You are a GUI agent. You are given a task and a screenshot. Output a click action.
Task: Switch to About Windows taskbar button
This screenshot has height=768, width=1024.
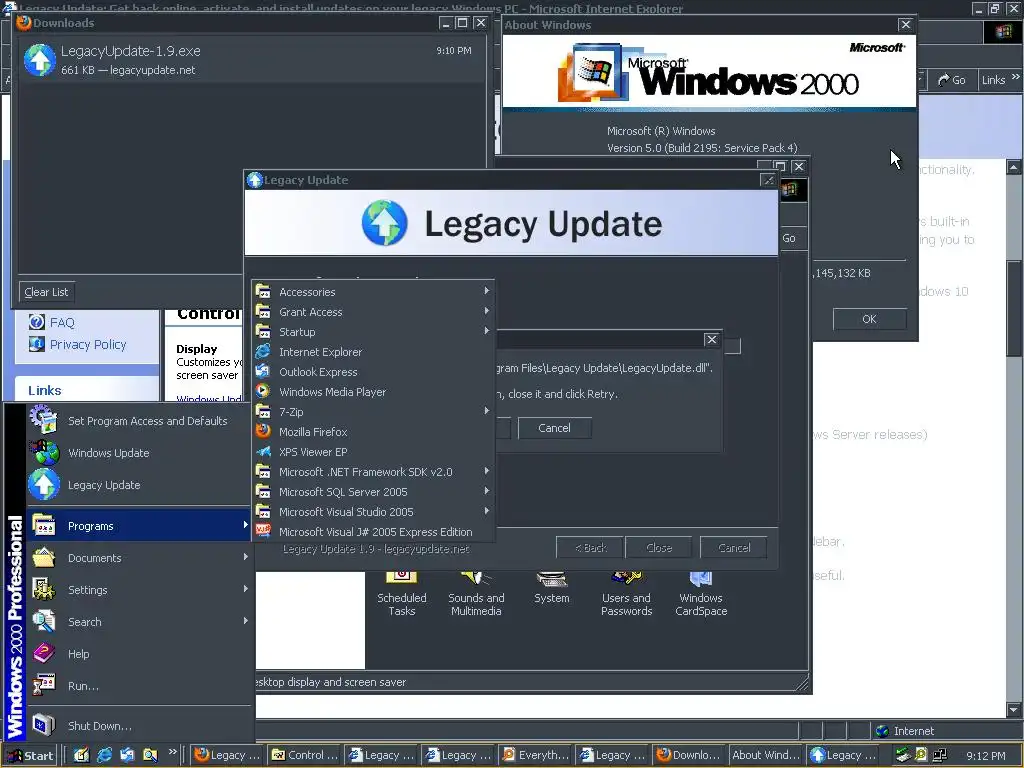point(766,755)
